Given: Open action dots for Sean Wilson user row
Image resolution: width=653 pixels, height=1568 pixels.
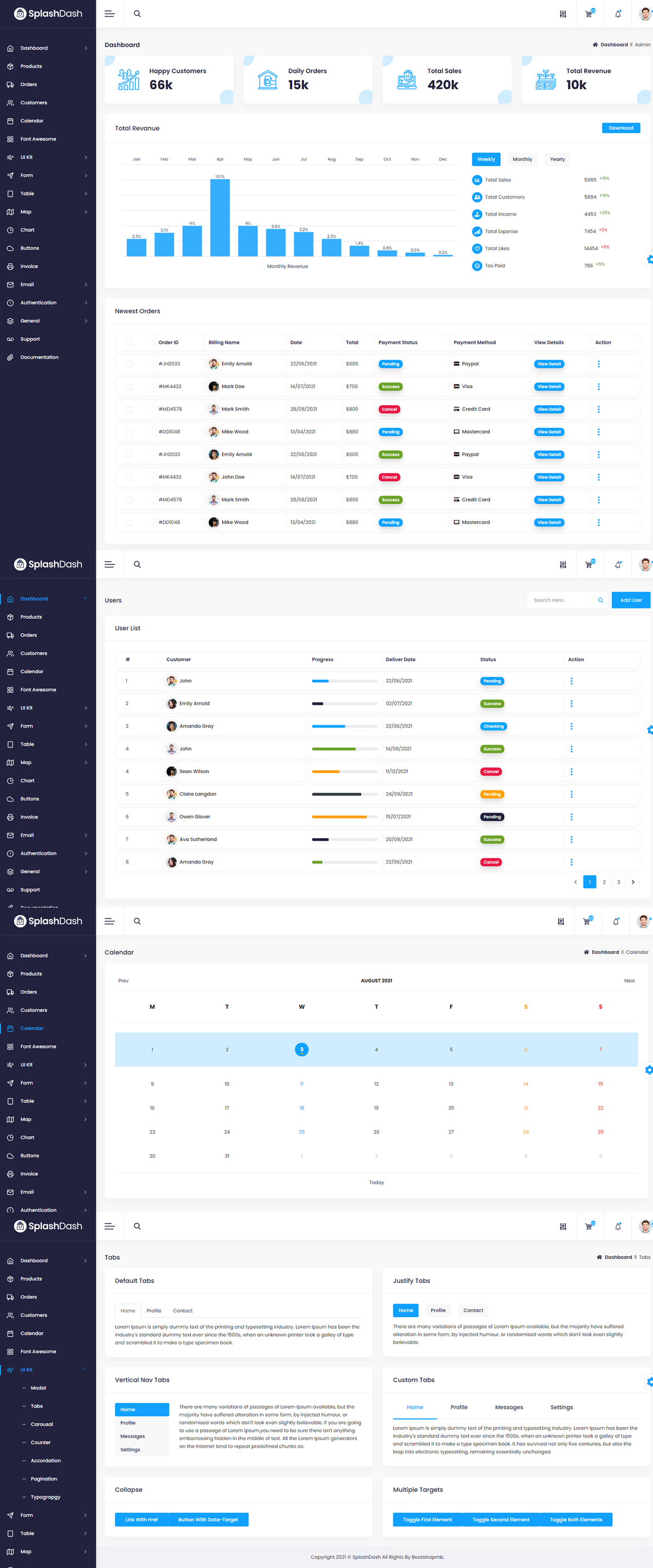Looking at the screenshot, I should pos(571,772).
